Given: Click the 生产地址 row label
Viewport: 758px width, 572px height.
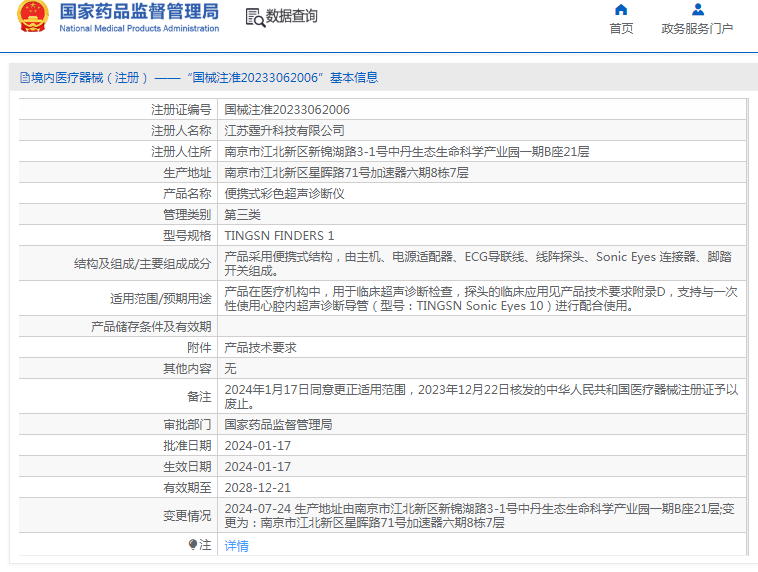Looking at the screenshot, I should (187, 173).
